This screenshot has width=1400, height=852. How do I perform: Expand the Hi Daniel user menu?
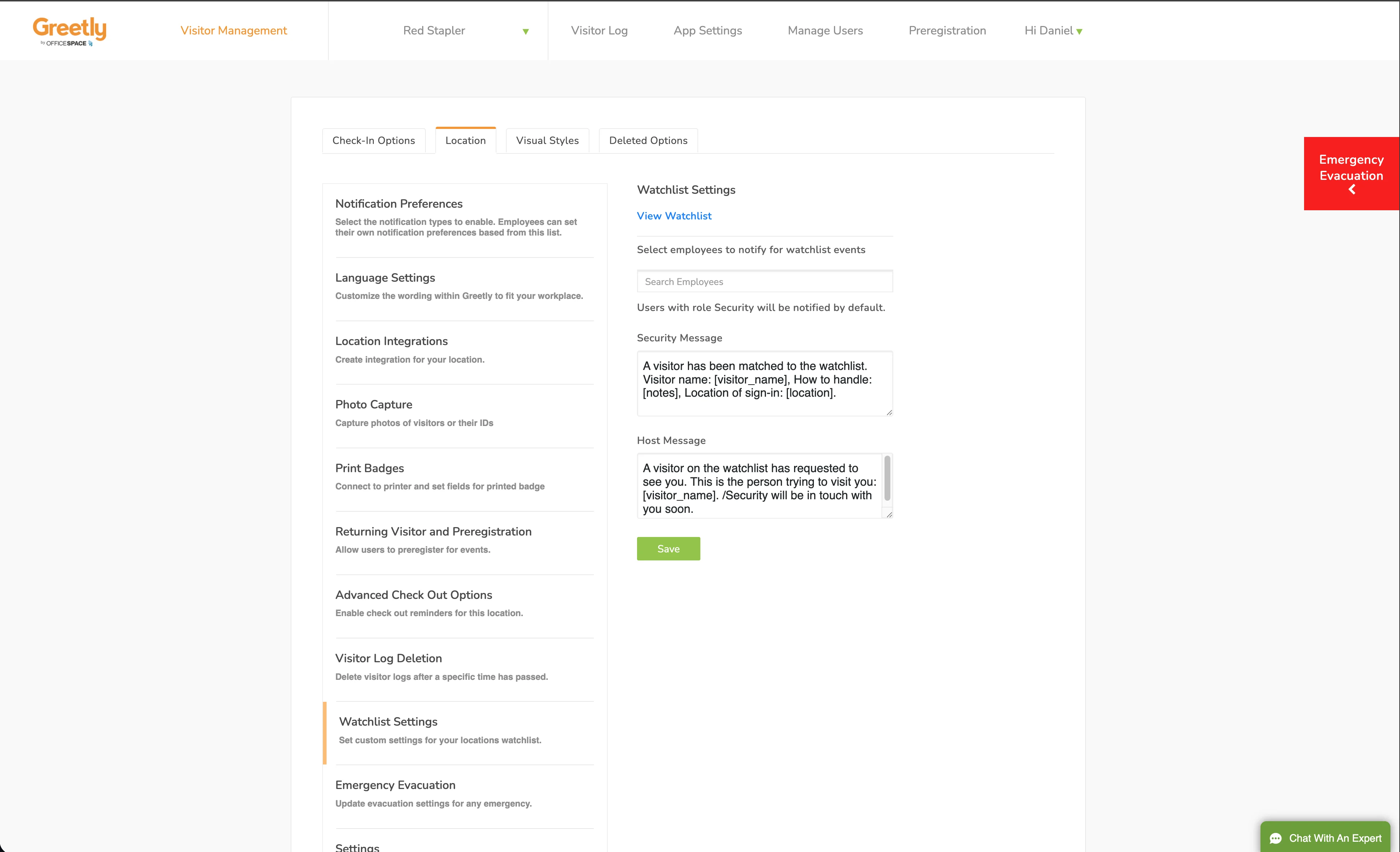[x=1053, y=31]
